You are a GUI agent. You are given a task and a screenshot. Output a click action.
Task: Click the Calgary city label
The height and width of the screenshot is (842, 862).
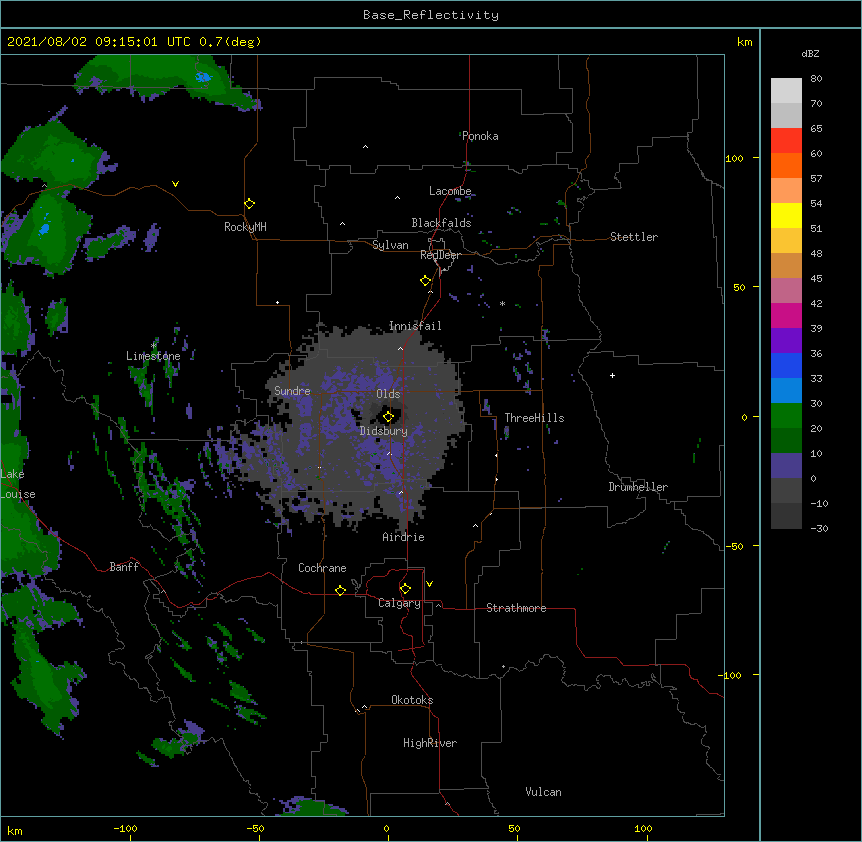click(x=399, y=603)
